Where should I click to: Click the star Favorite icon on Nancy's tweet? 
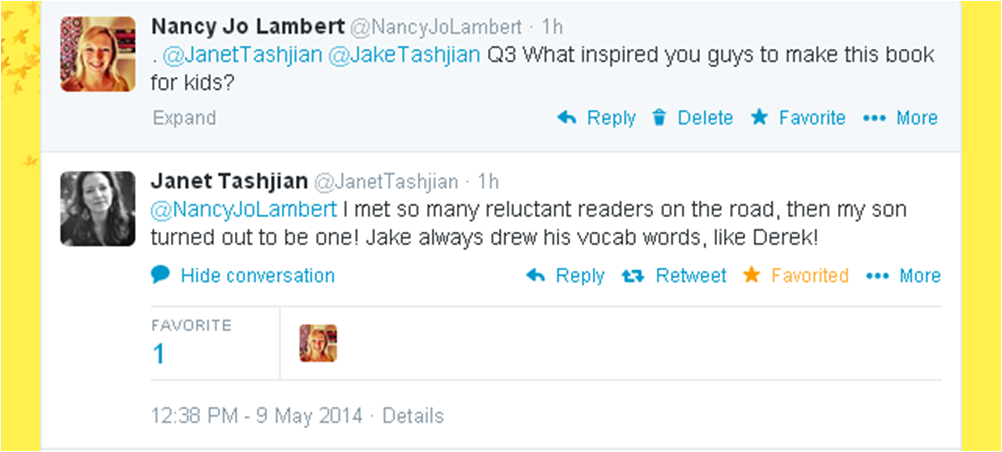click(x=759, y=117)
